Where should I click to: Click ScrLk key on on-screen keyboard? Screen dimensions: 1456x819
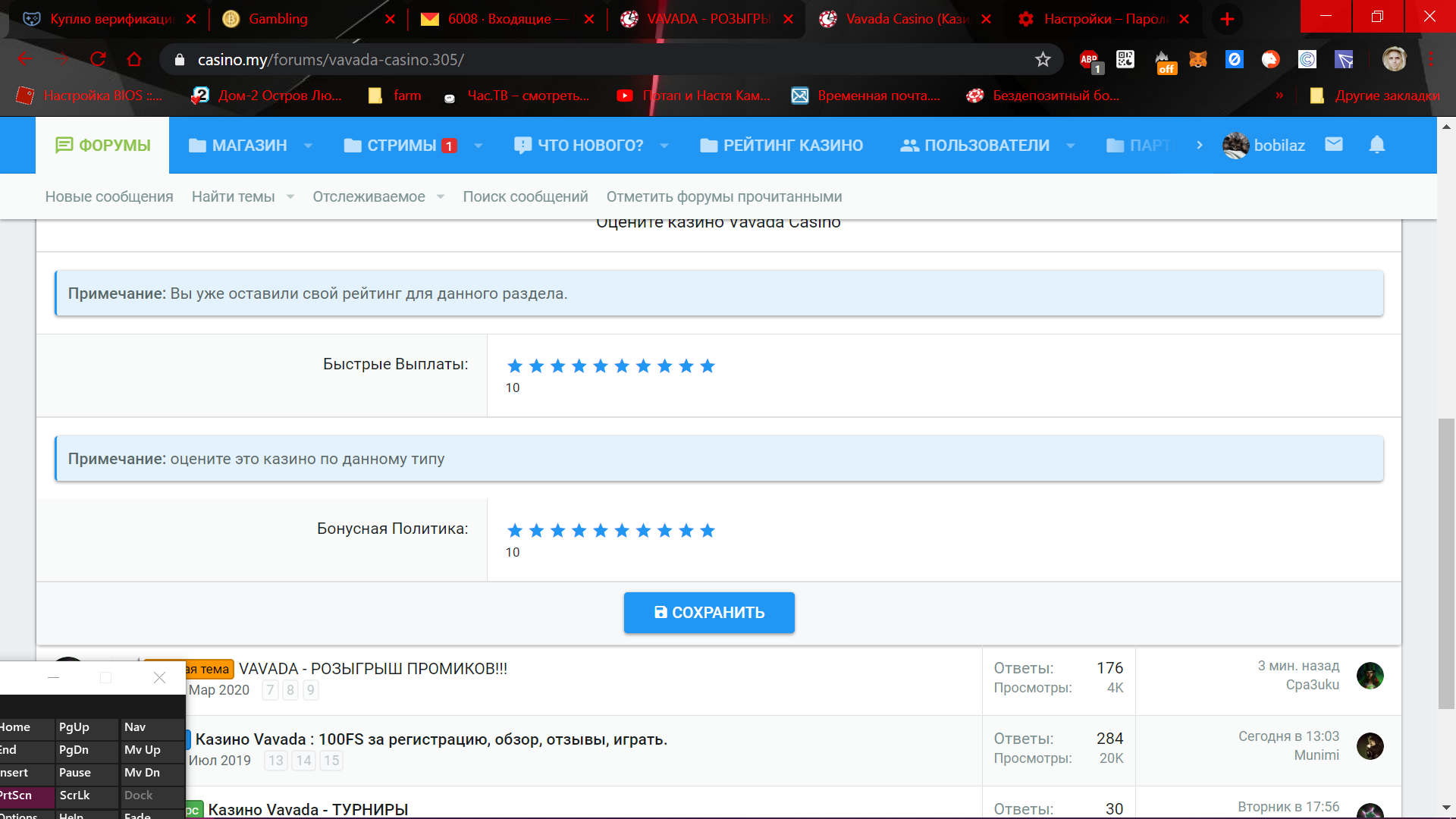pyautogui.click(x=86, y=795)
